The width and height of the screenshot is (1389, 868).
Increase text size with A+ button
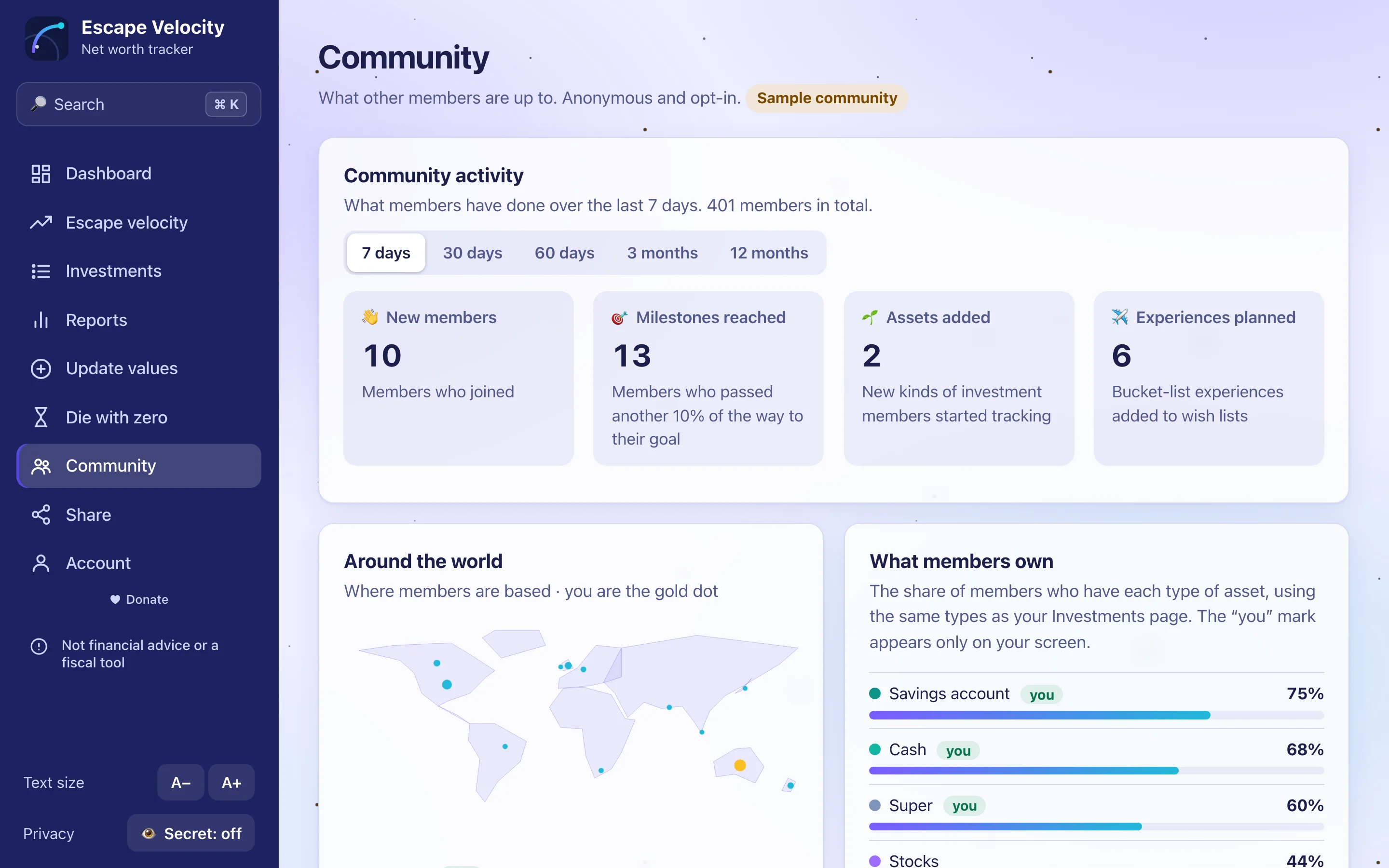(x=231, y=783)
